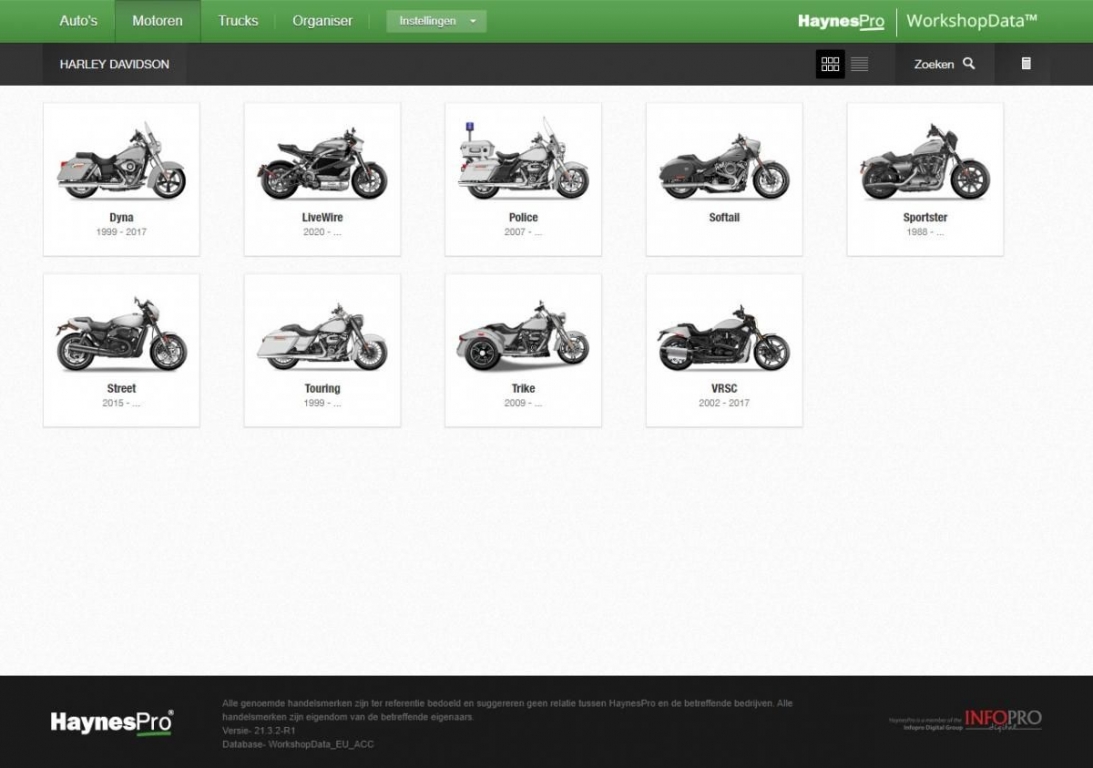This screenshot has height=768, width=1093.
Task: Click the Database WorkshopData_EU_ACC text
Action: [x=298, y=744]
